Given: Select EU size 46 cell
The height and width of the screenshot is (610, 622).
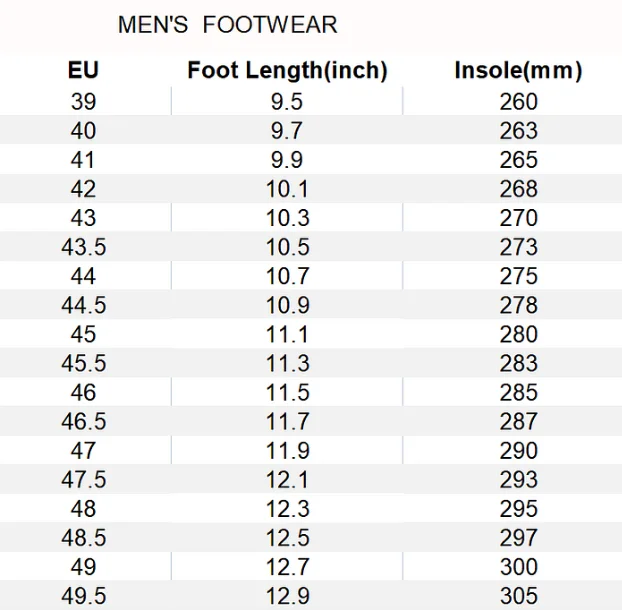Looking at the screenshot, I should pyautogui.click(x=83, y=392).
